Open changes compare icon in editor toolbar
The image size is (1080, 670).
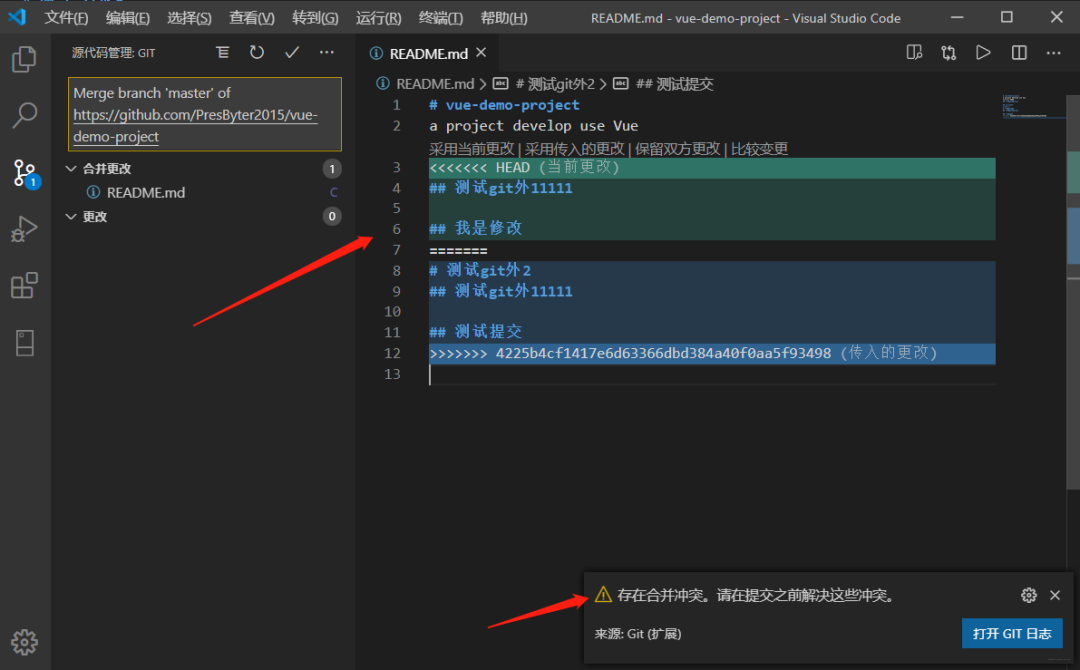click(948, 52)
